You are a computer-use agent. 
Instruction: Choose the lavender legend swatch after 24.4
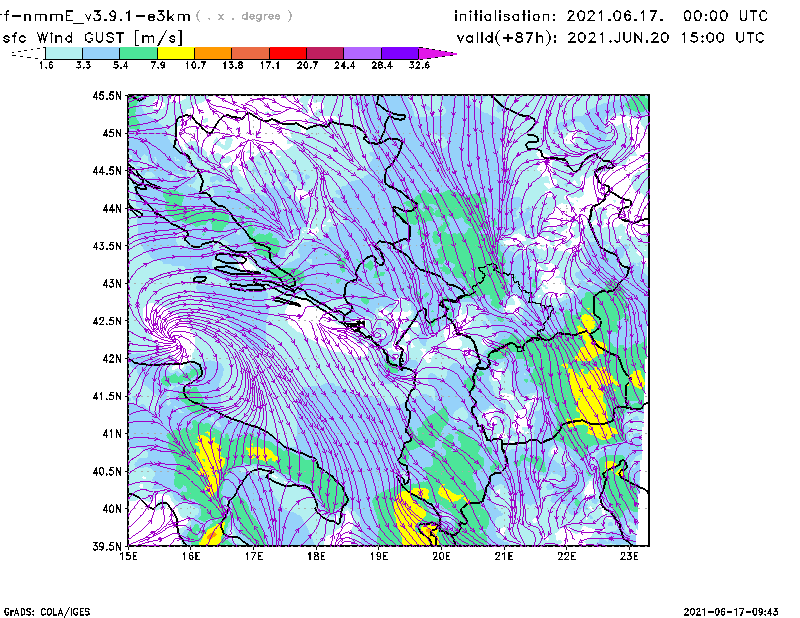[x=362, y=53]
